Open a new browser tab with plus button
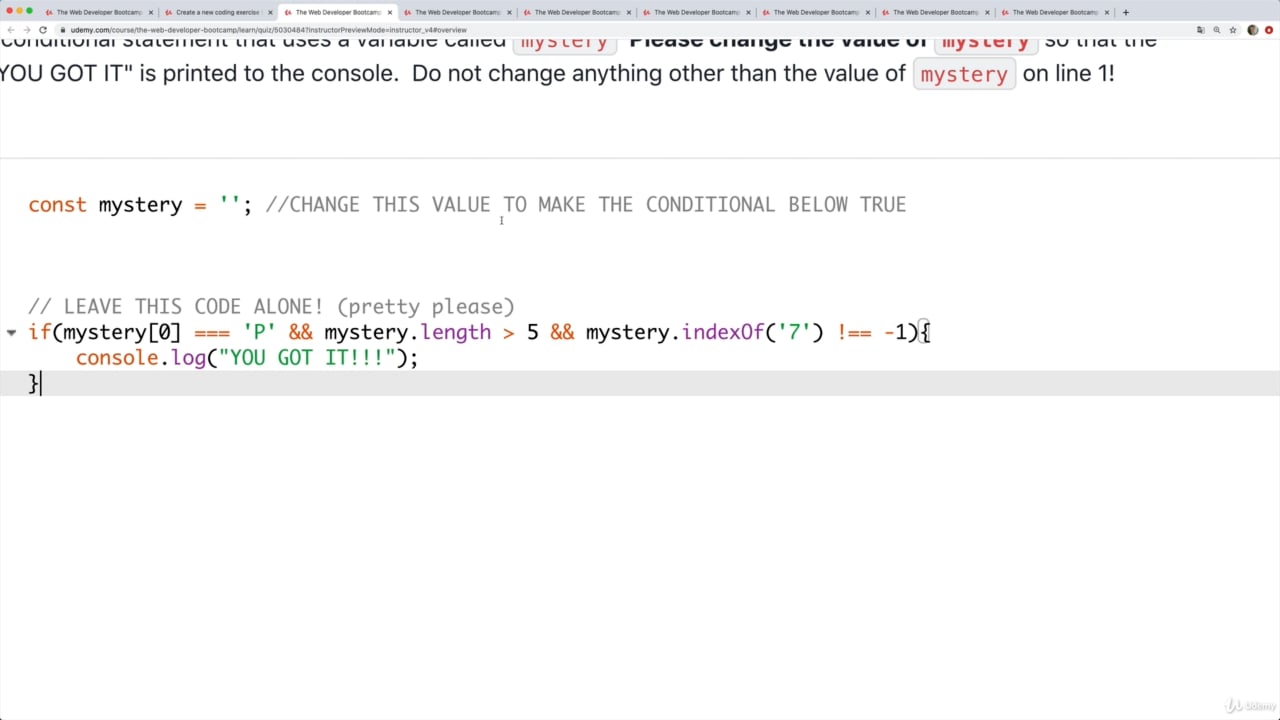The image size is (1280, 720). [1126, 12]
